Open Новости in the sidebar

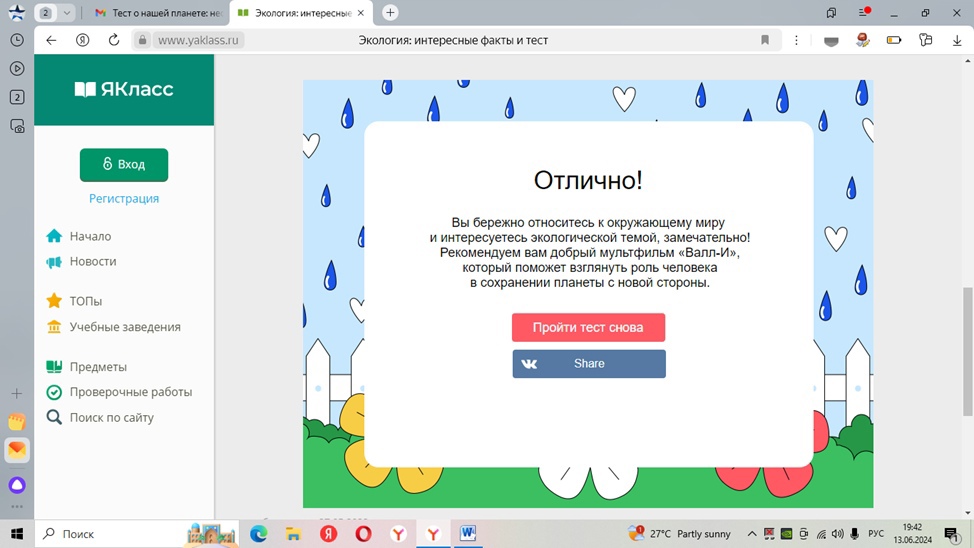coord(93,262)
